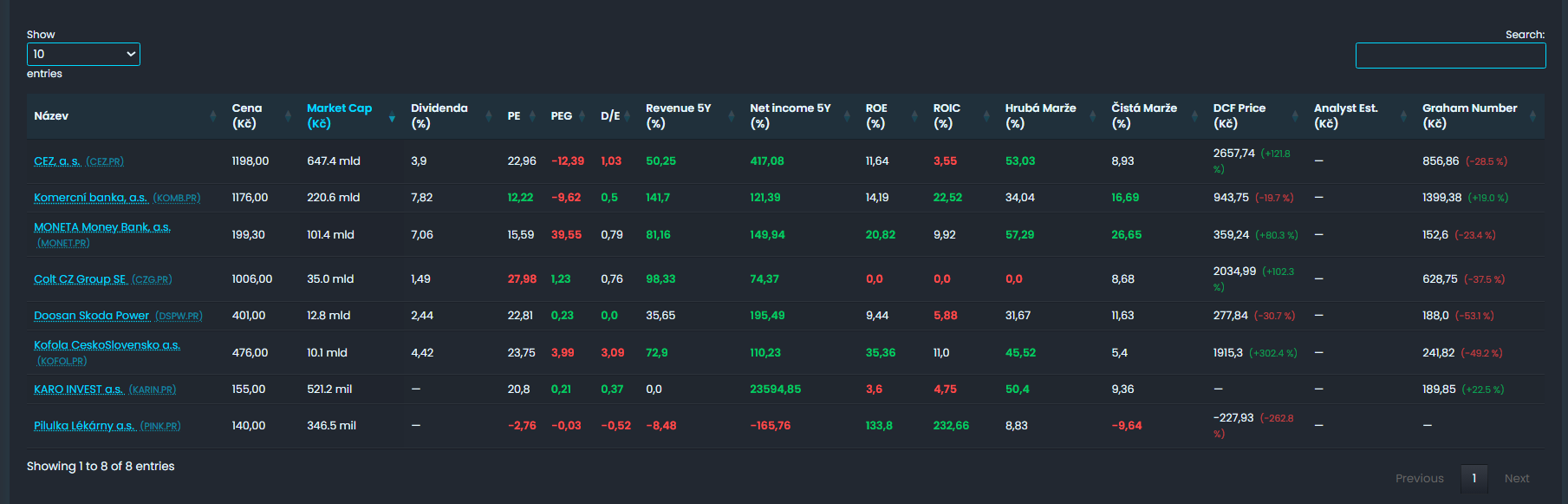This screenshot has height=504, width=1568.
Task: Select MONETA DCF price 359,24
Action: coord(1231,235)
